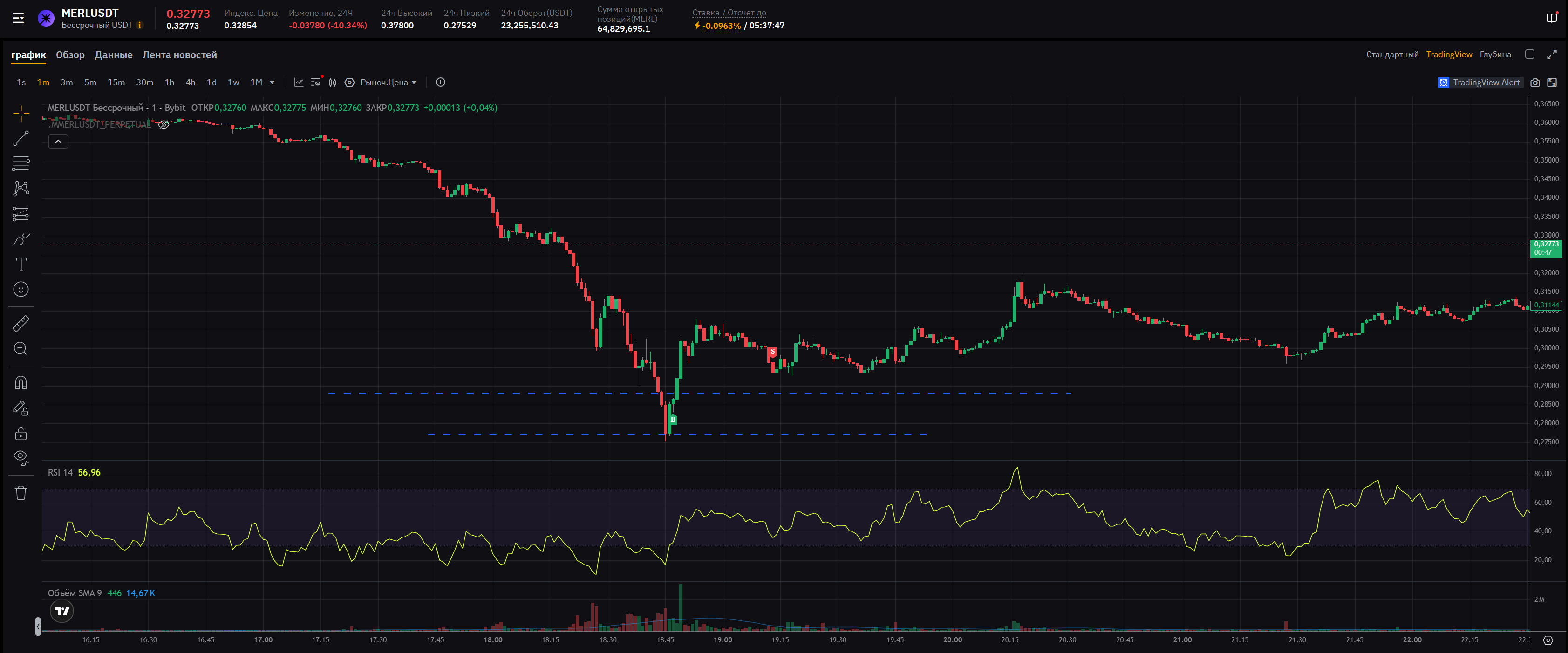This screenshot has height=653, width=1568.
Task: Select the text annotation tool
Action: (20, 264)
